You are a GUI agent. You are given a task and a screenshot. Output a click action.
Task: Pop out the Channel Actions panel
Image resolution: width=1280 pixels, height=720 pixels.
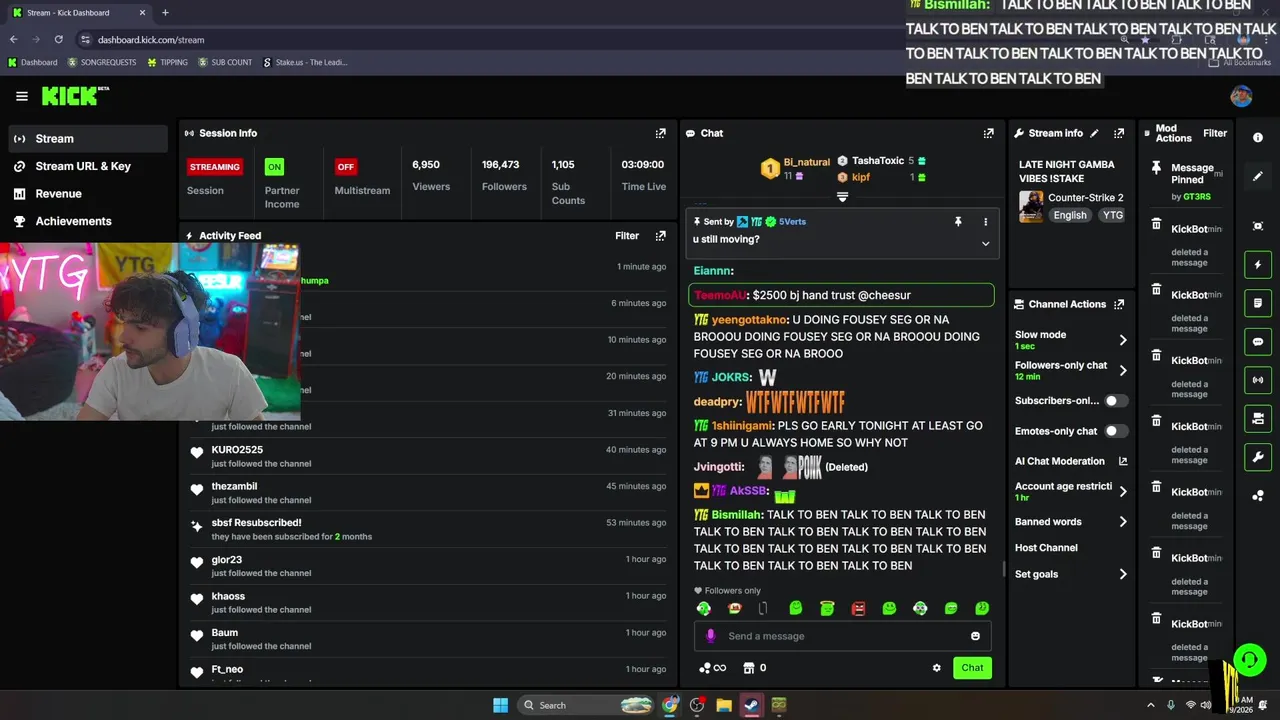tap(1119, 304)
